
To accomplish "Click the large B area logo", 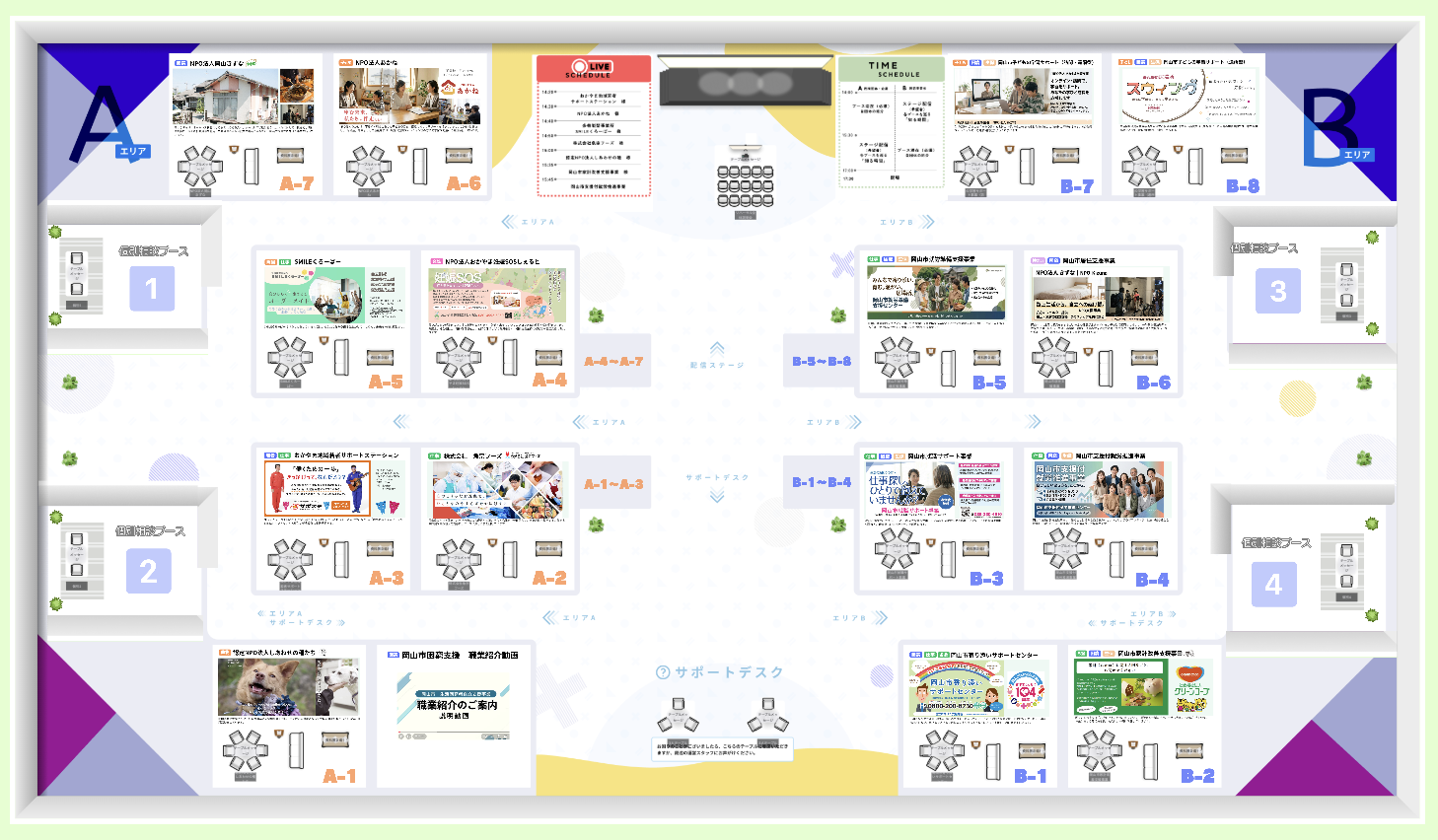I will 1335,127.
